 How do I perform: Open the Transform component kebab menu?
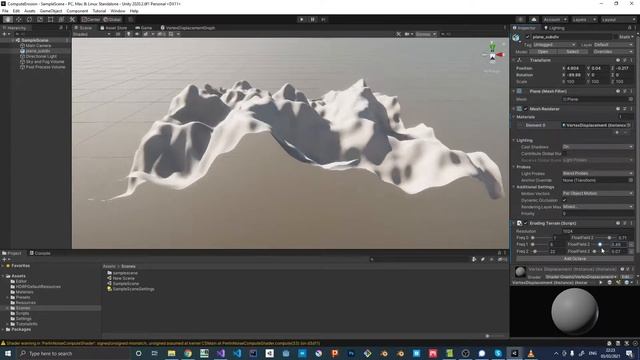coord(631,60)
